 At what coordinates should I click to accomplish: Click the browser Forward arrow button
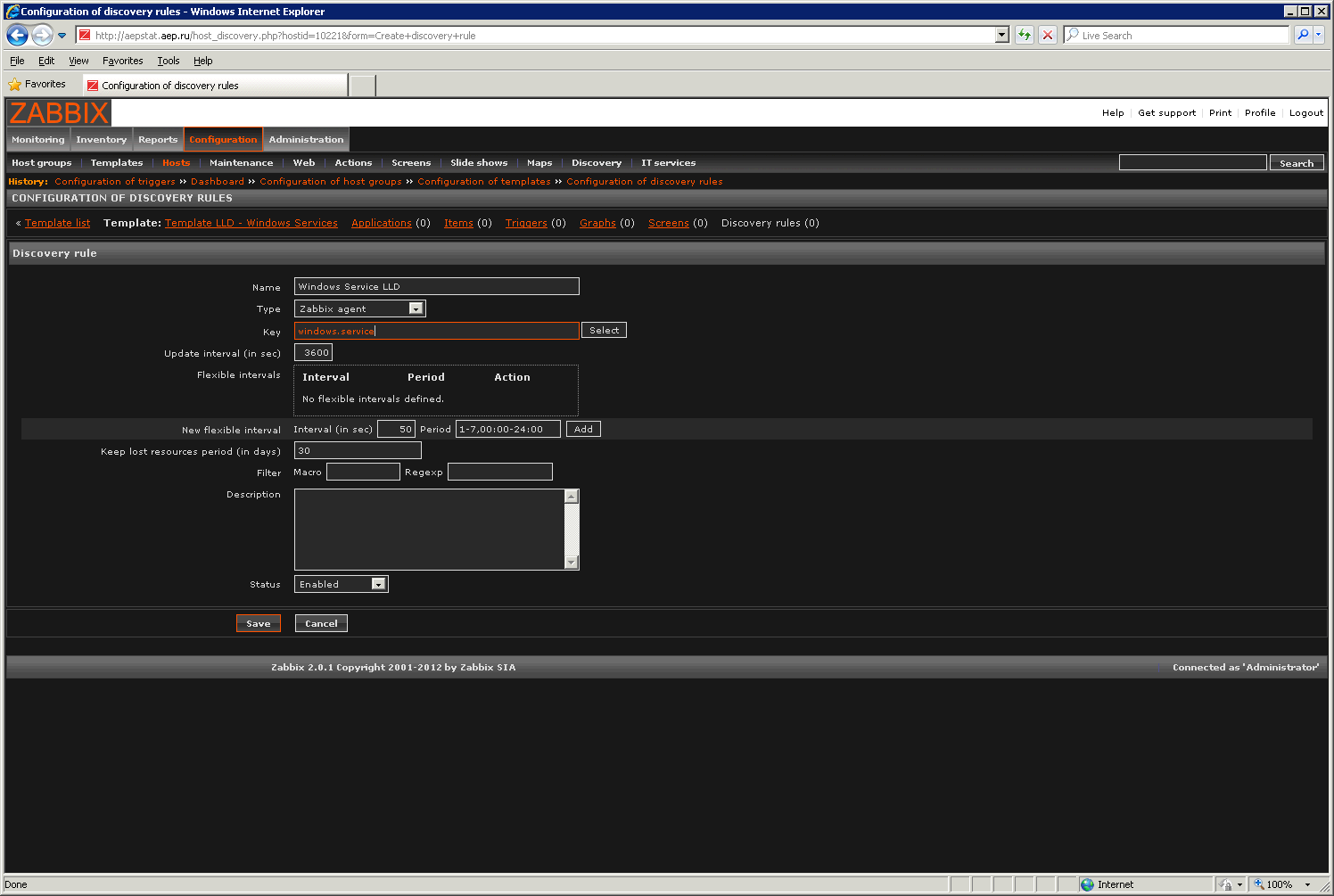point(42,36)
